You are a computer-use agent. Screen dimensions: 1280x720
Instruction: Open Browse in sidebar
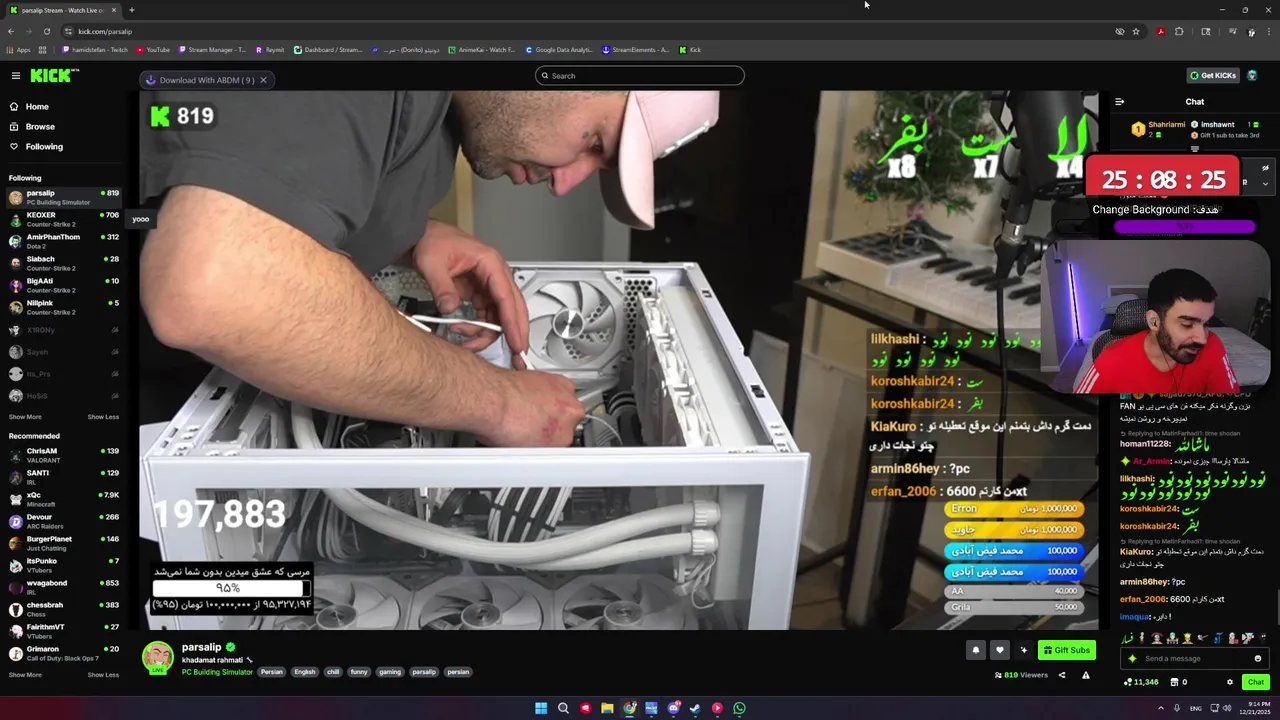pos(40,127)
